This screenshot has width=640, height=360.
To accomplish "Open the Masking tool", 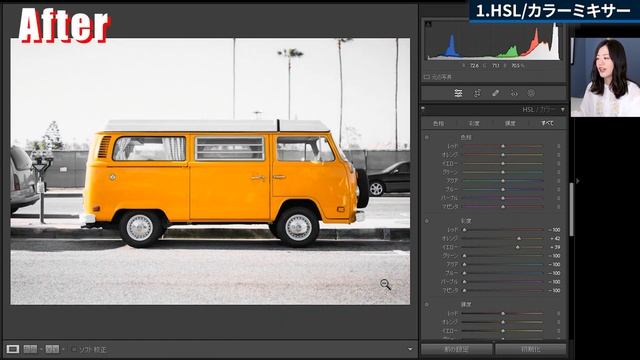I will [531, 93].
